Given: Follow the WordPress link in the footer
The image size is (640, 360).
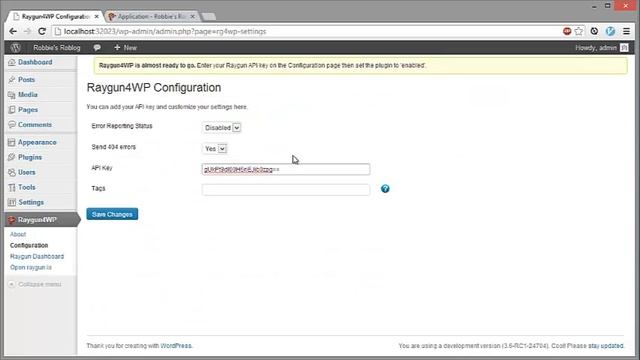Looking at the screenshot, I should 176,346.
